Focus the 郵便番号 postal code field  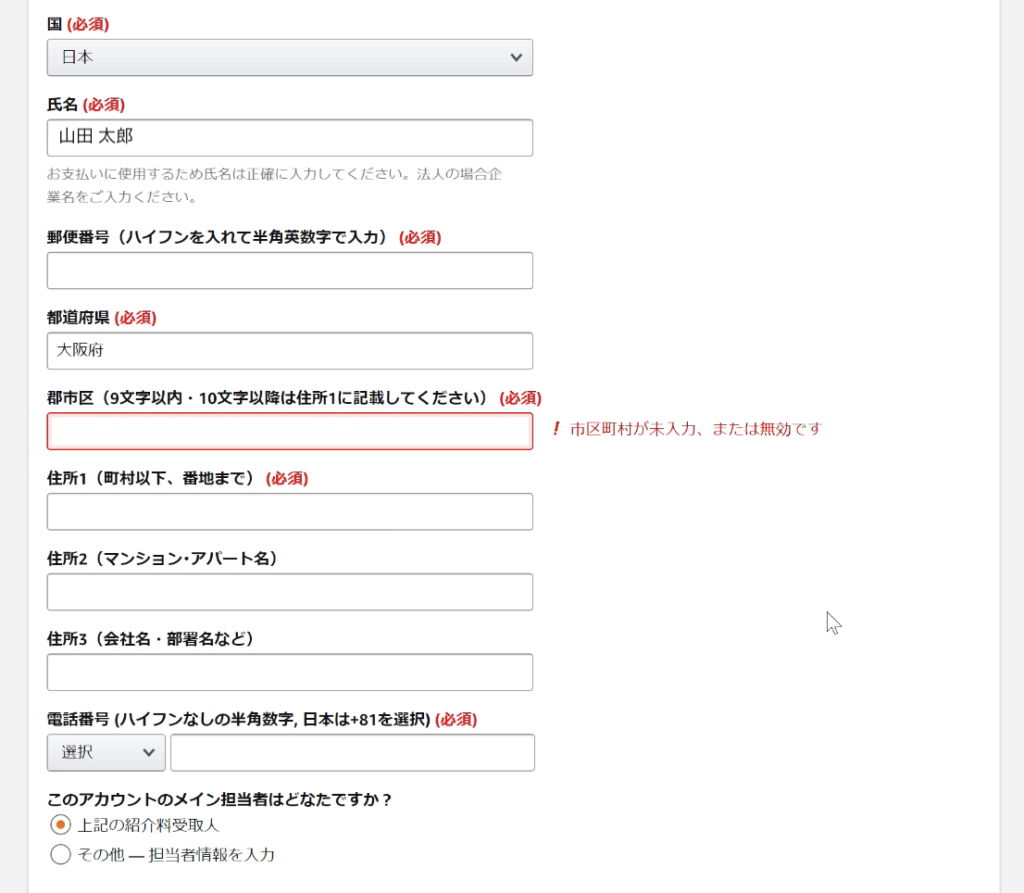(x=289, y=270)
